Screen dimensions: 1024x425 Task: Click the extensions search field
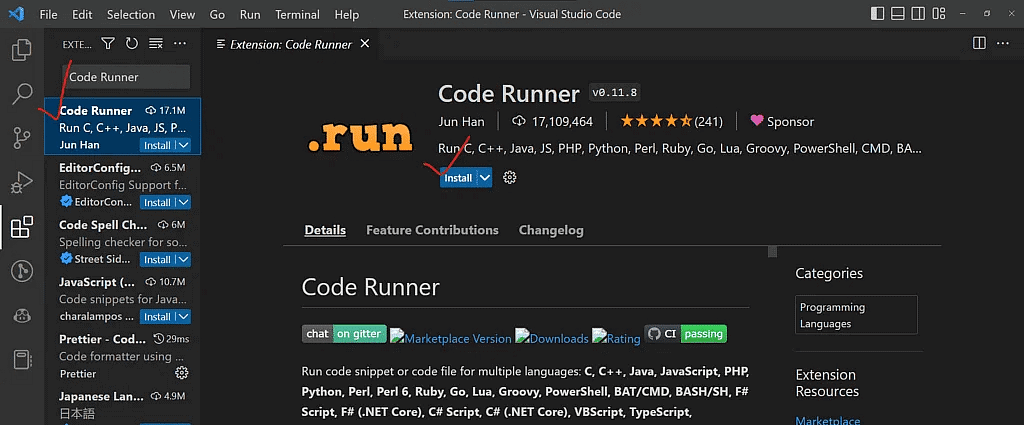pos(126,77)
